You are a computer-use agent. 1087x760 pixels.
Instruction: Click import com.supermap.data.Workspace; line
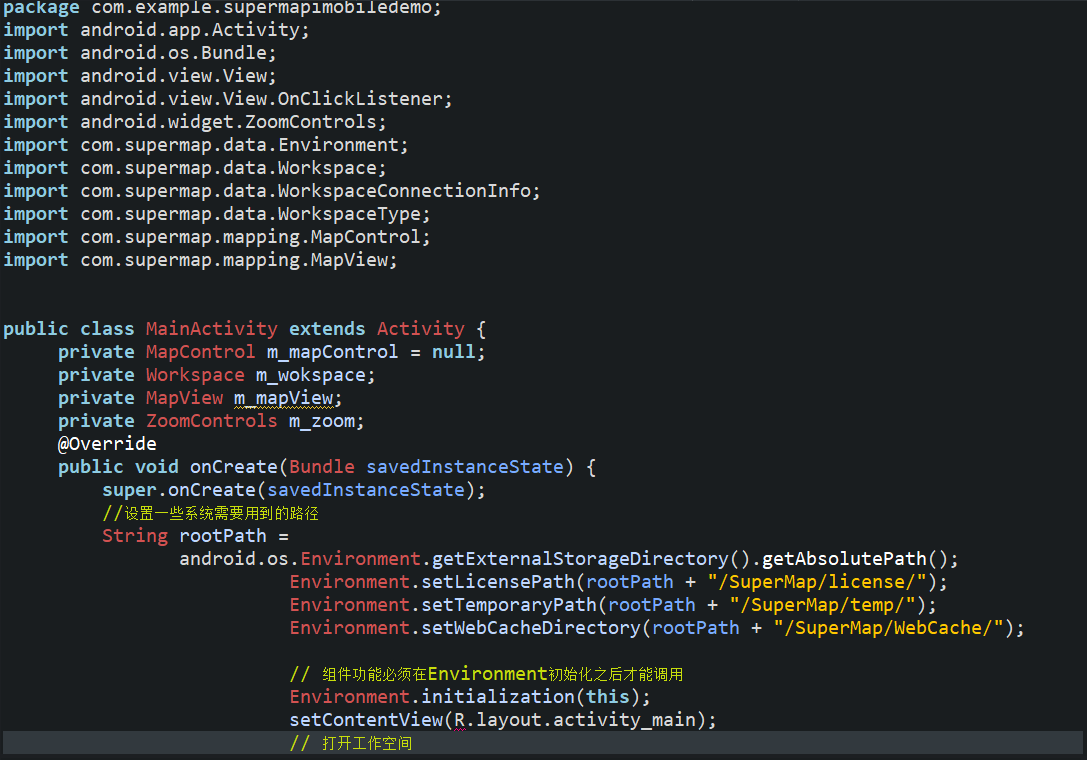194,168
